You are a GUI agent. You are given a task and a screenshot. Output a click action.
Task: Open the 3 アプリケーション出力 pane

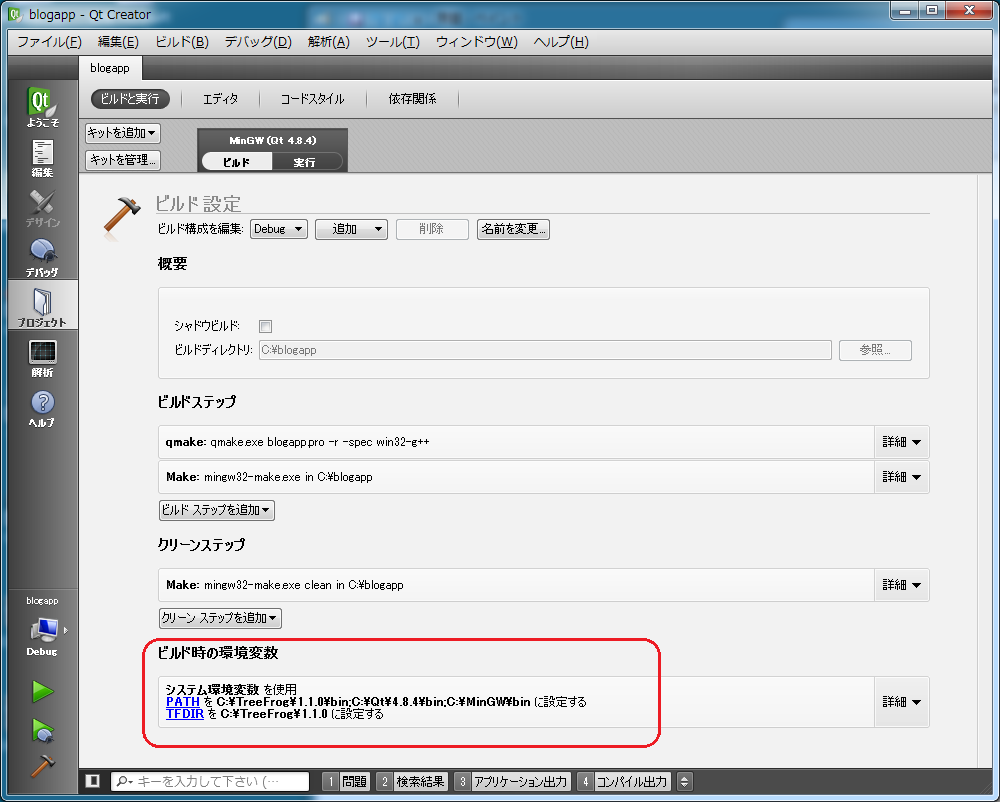click(x=512, y=781)
